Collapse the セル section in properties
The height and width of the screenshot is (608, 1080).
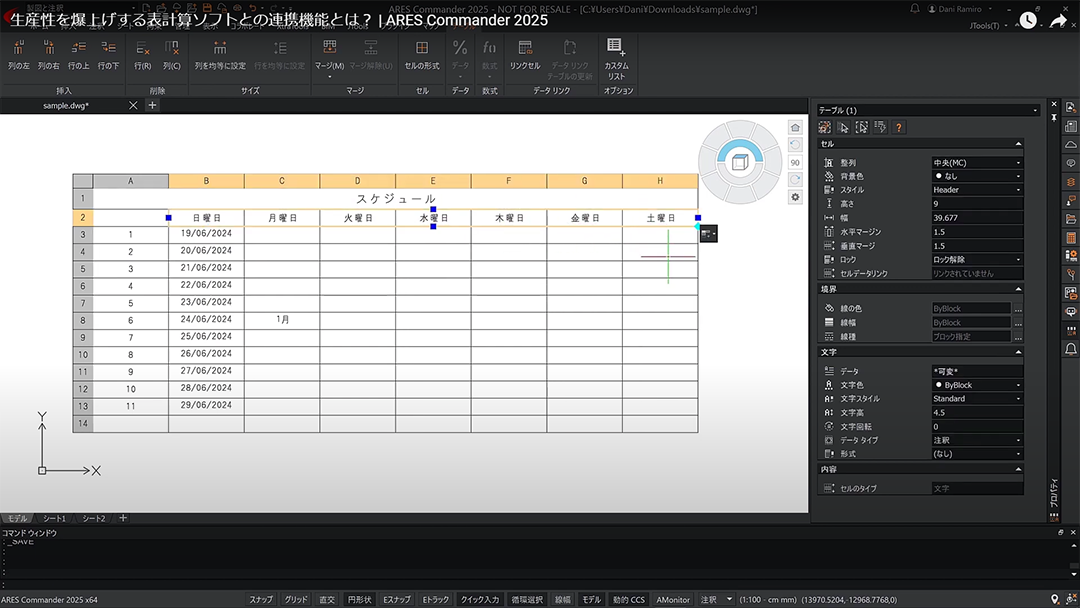pyautogui.click(x=1018, y=144)
